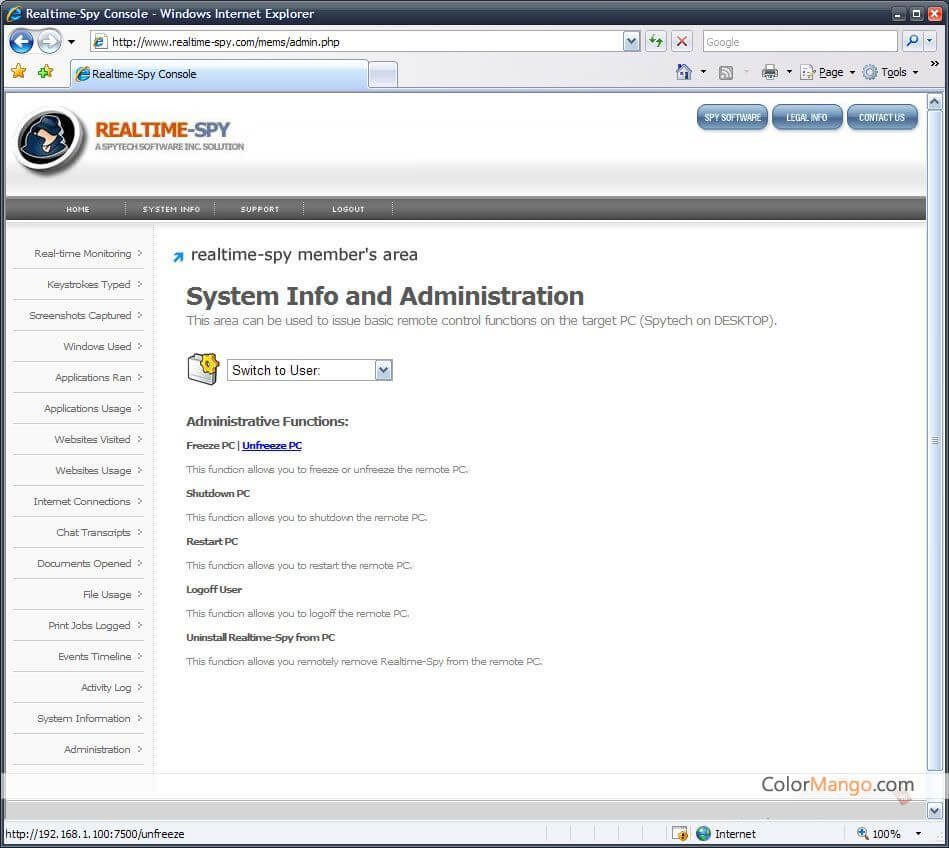Click the Unfreeze PC link
This screenshot has width=949, height=848.
coord(272,445)
